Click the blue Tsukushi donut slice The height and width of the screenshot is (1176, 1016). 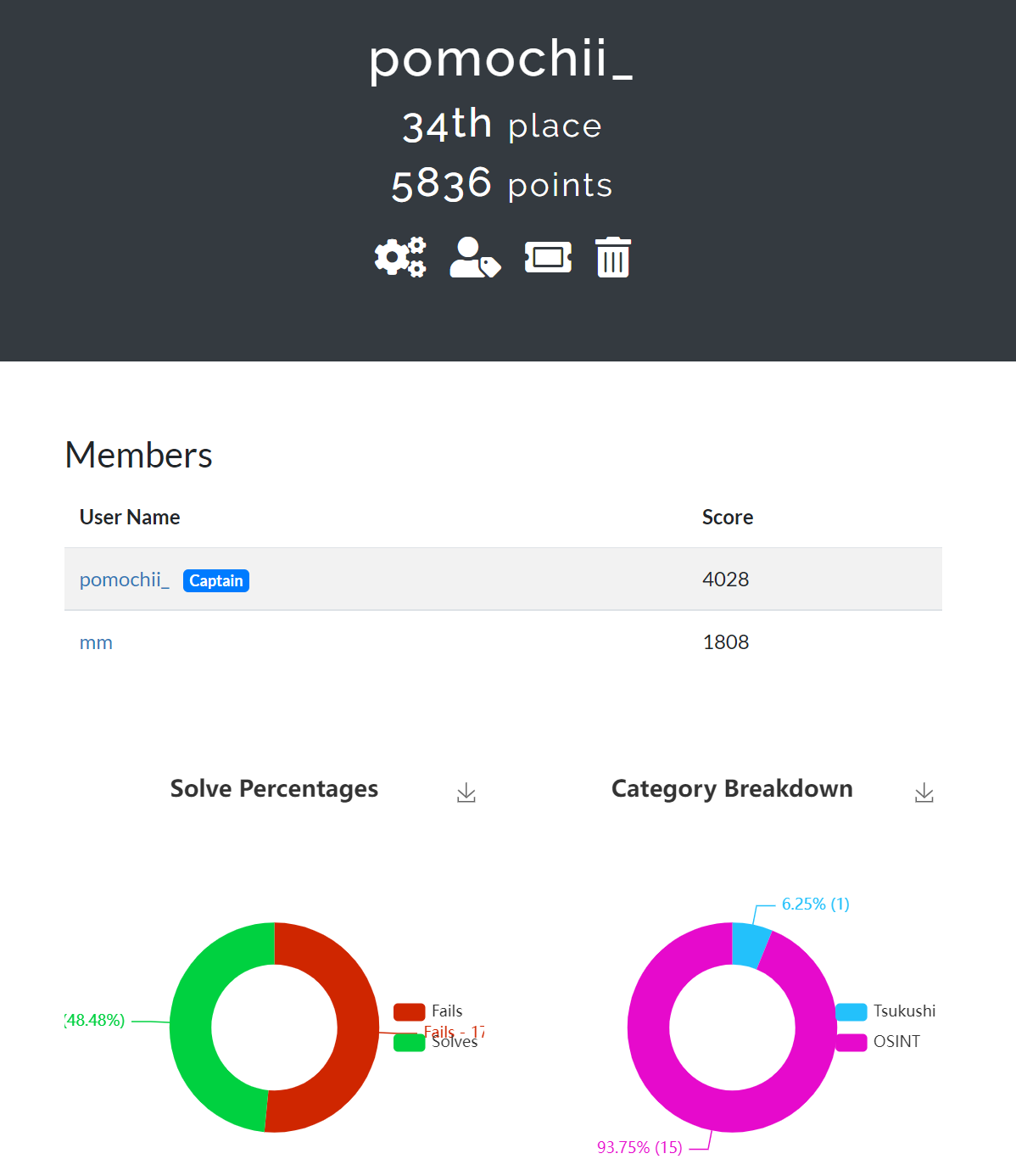point(750,944)
